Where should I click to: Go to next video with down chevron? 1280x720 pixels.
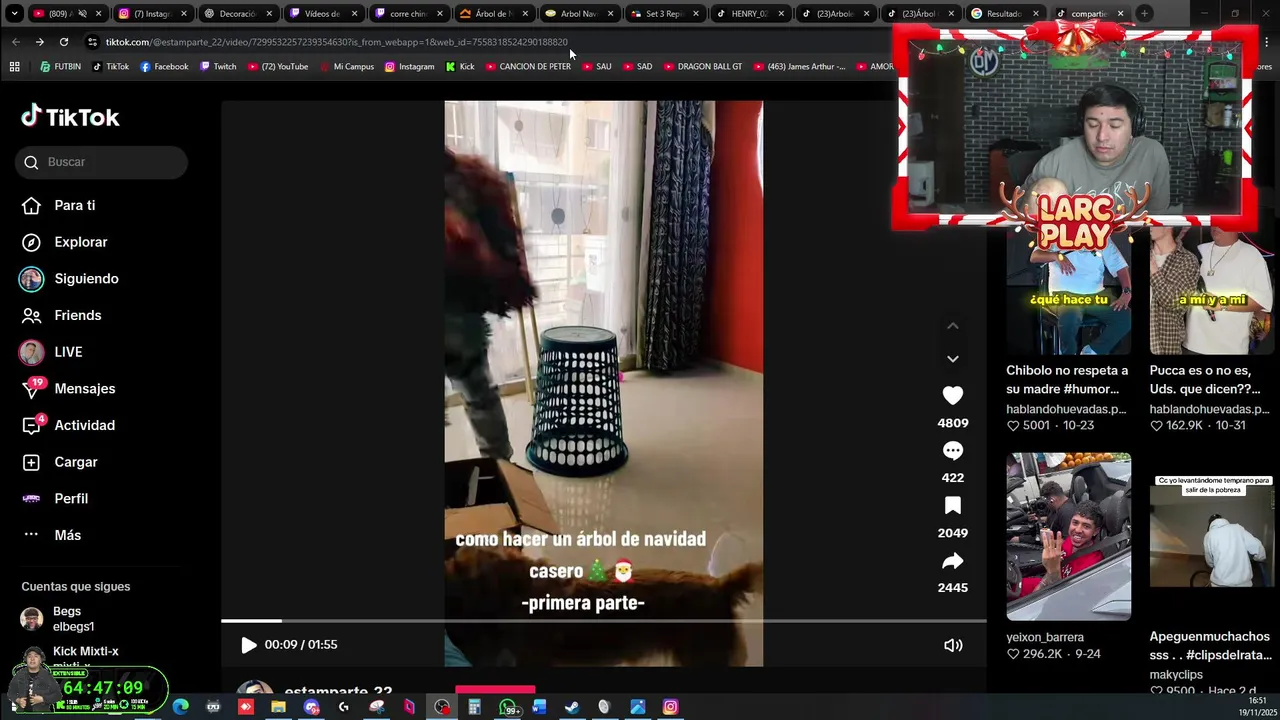coord(953,358)
